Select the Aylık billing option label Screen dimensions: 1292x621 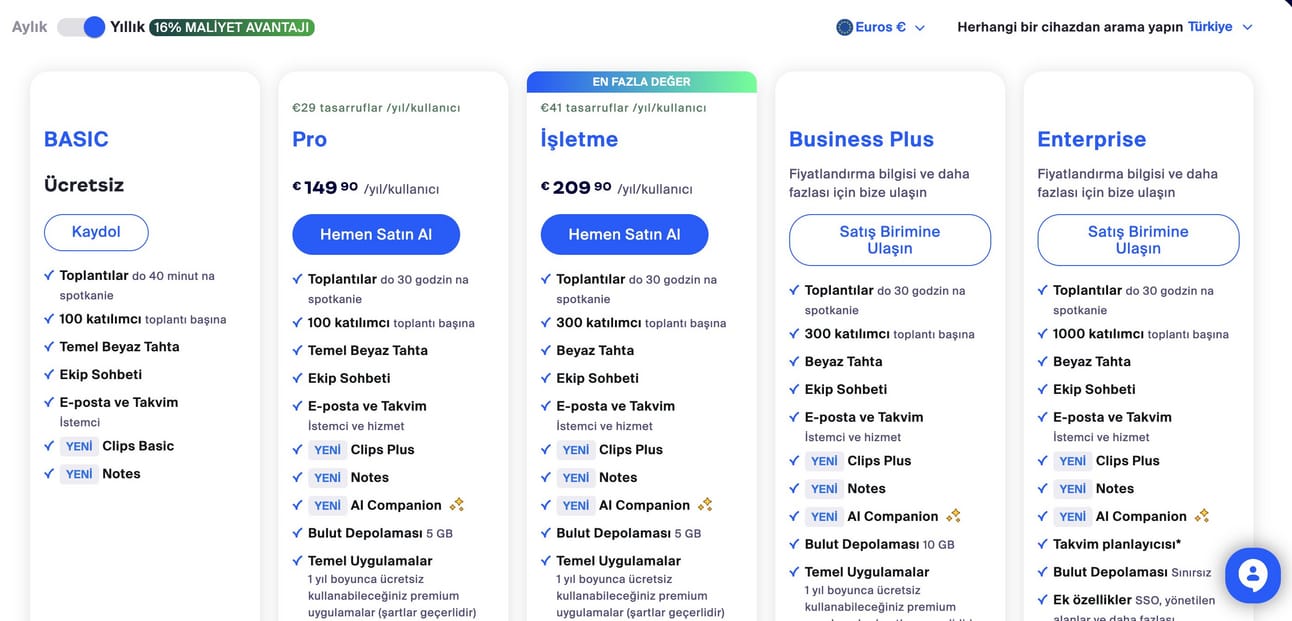[x=30, y=27]
